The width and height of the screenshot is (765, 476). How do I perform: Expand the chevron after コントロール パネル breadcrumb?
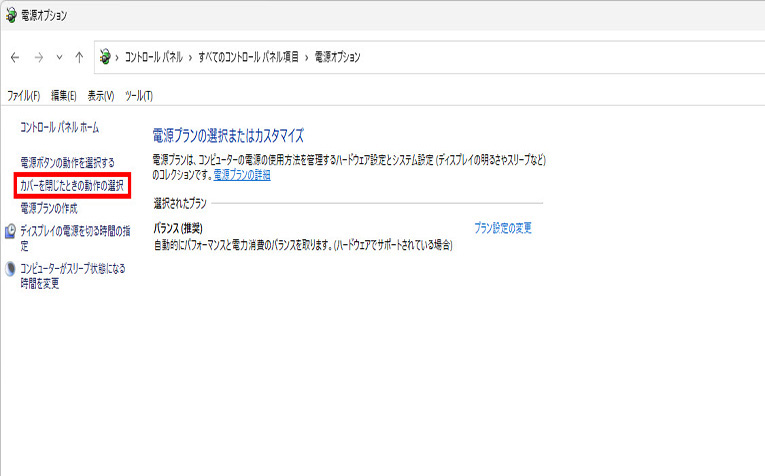pos(191,57)
